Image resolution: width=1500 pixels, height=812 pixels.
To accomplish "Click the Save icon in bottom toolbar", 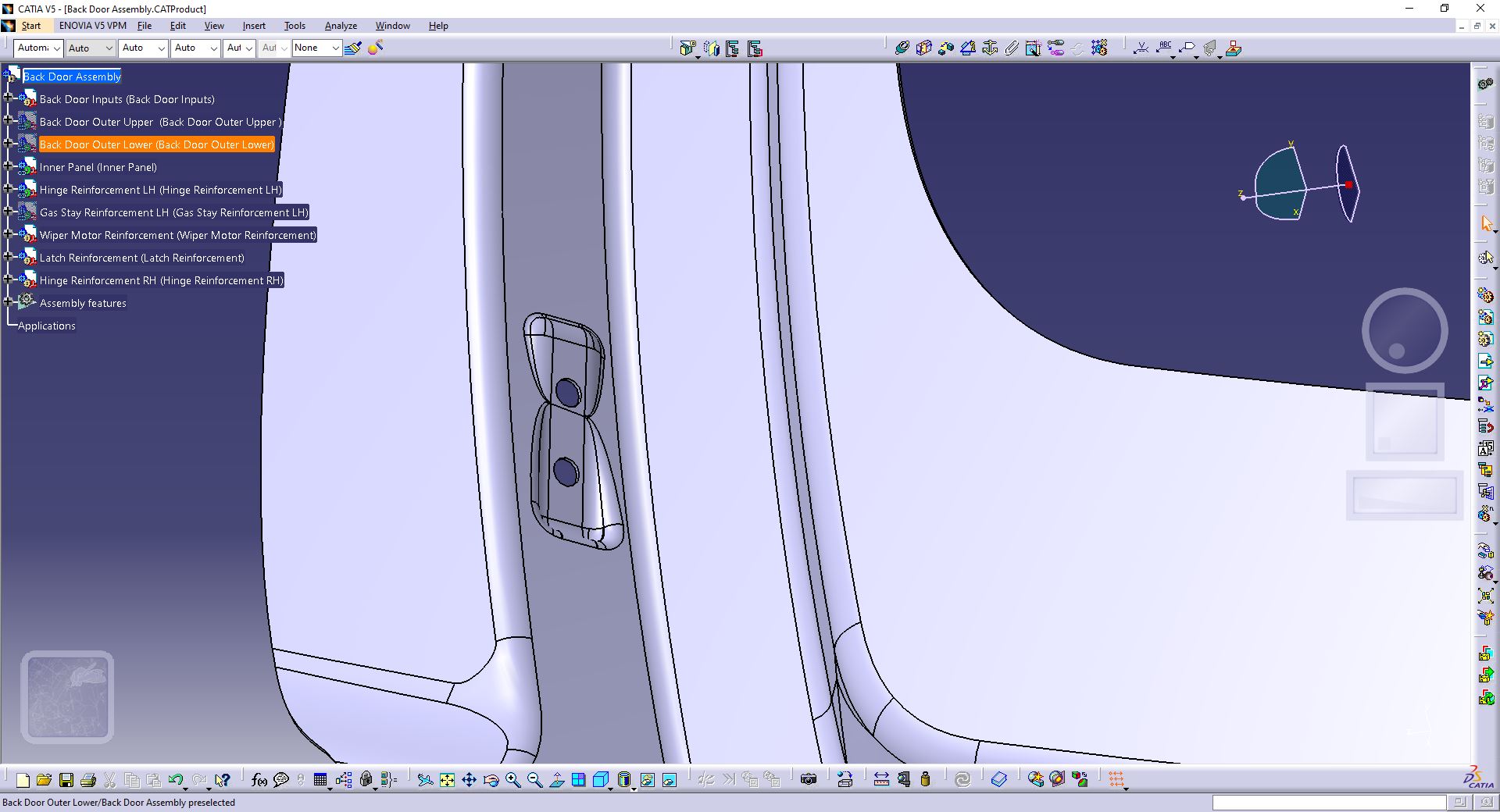I will click(x=66, y=780).
